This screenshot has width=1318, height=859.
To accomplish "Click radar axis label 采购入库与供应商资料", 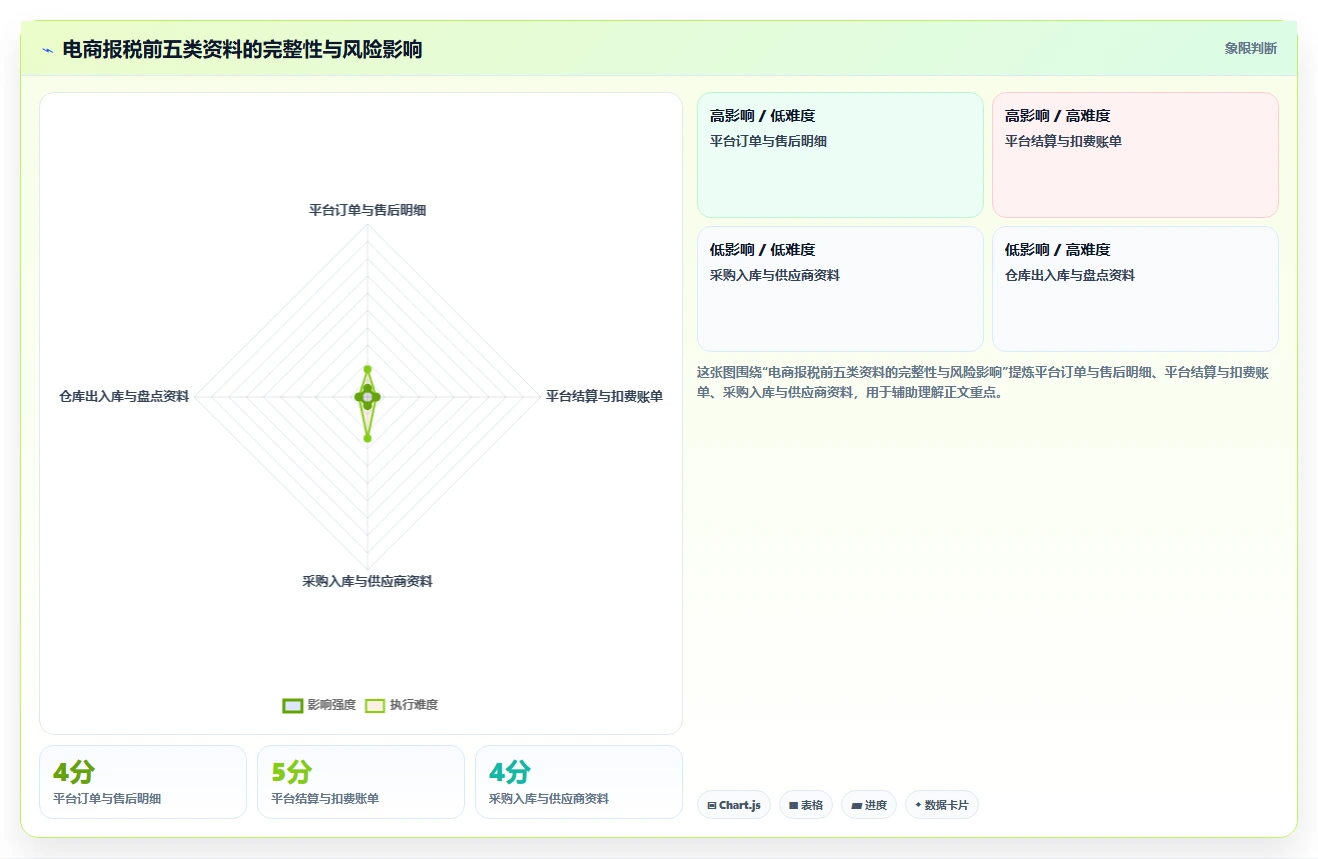I will click(x=368, y=581).
